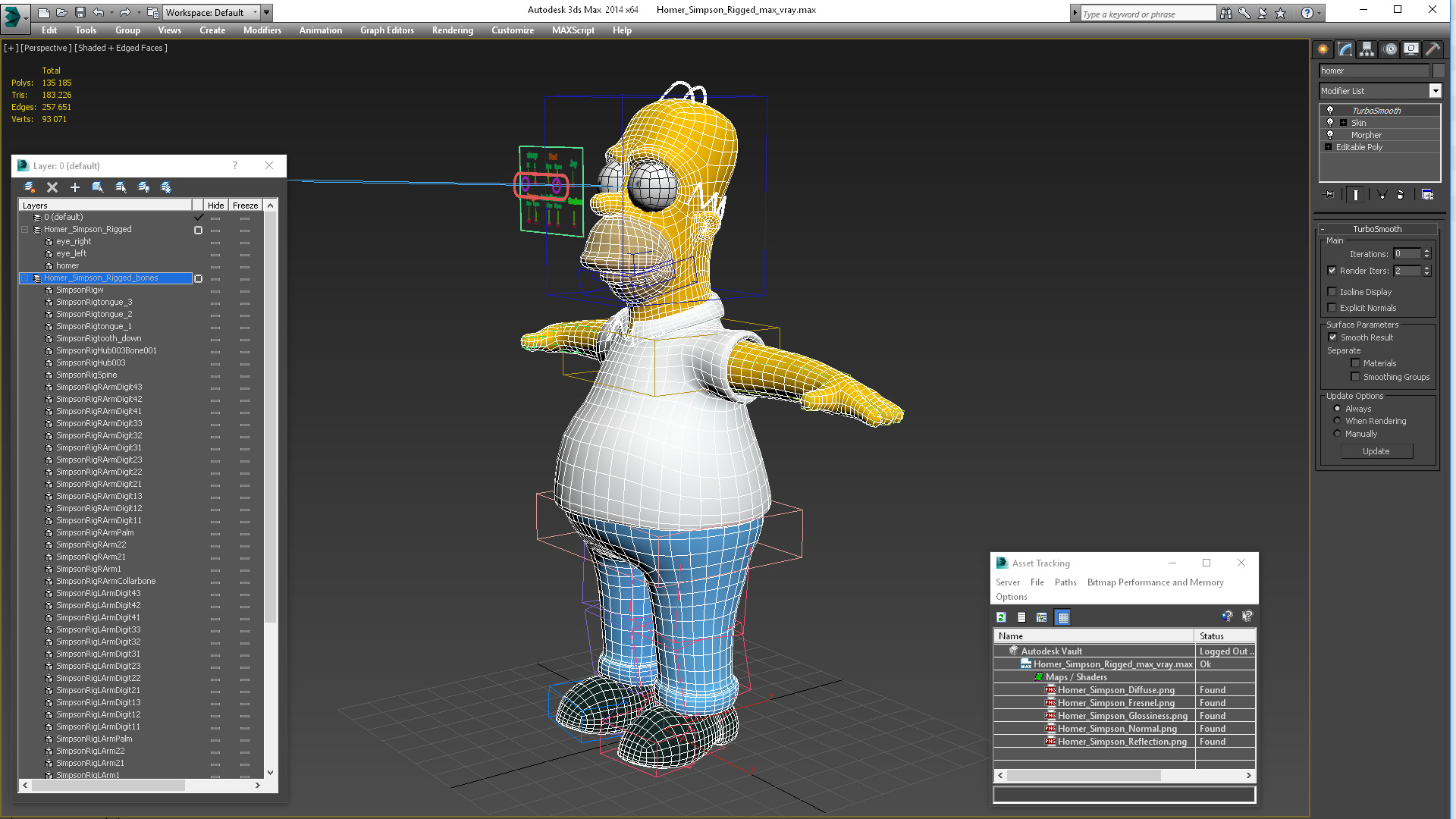Open Bitmap Performance and Memory menu

click(x=1155, y=582)
